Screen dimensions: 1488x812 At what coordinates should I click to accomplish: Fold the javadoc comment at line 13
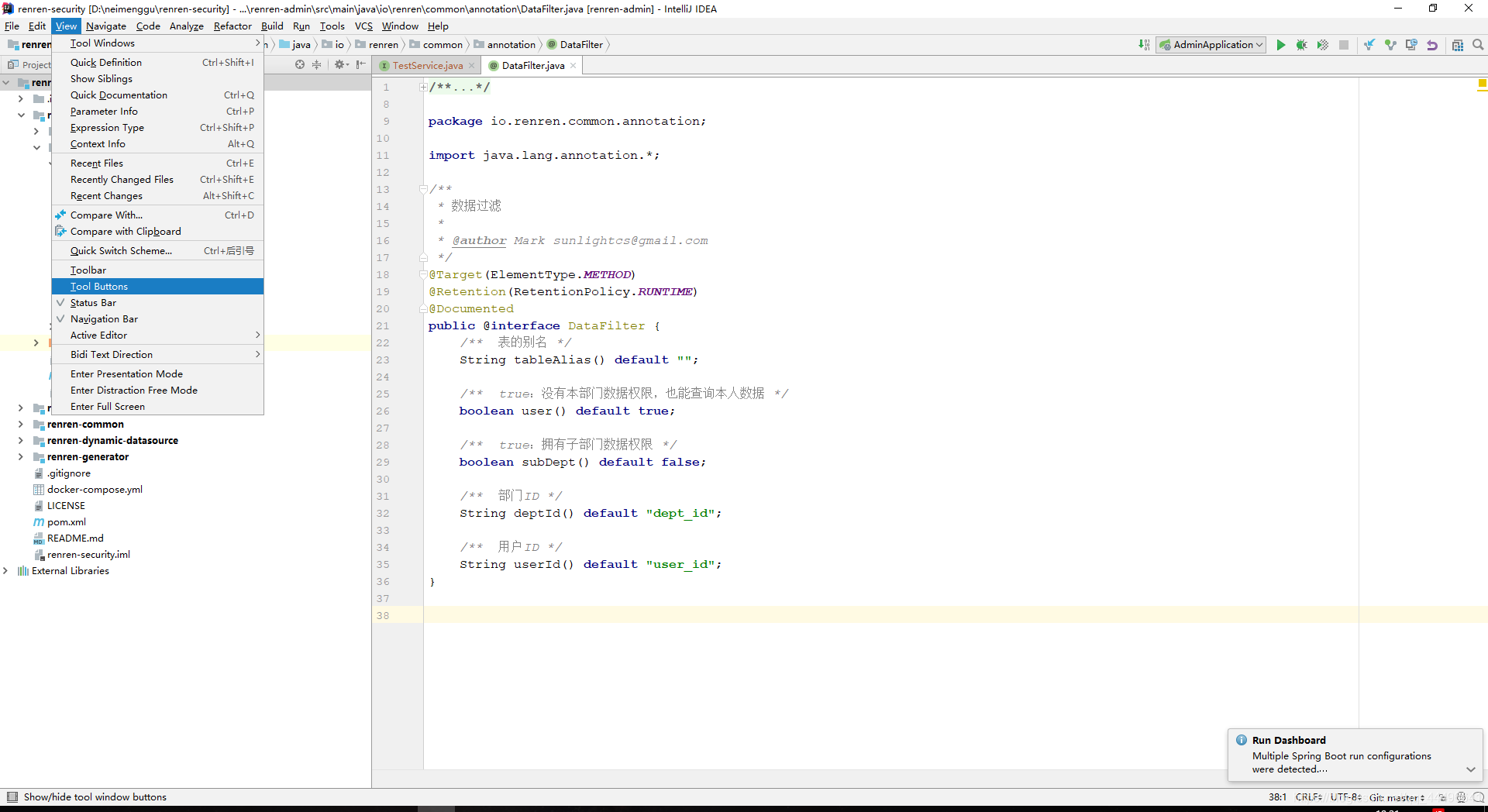(423, 189)
